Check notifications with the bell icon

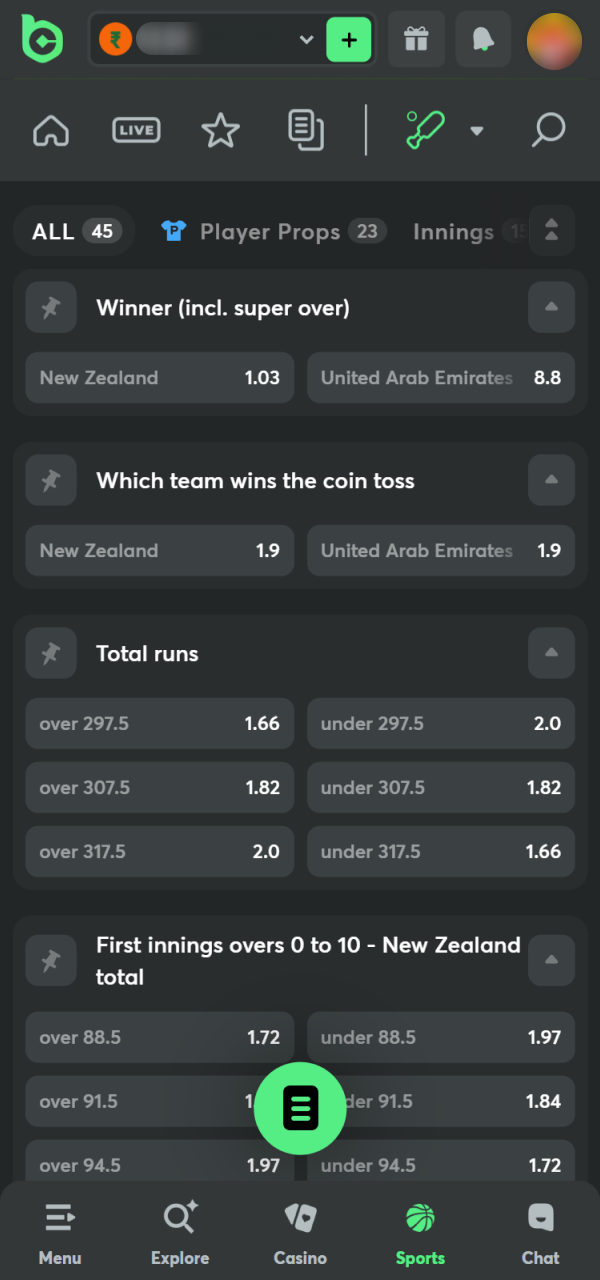click(x=483, y=39)
